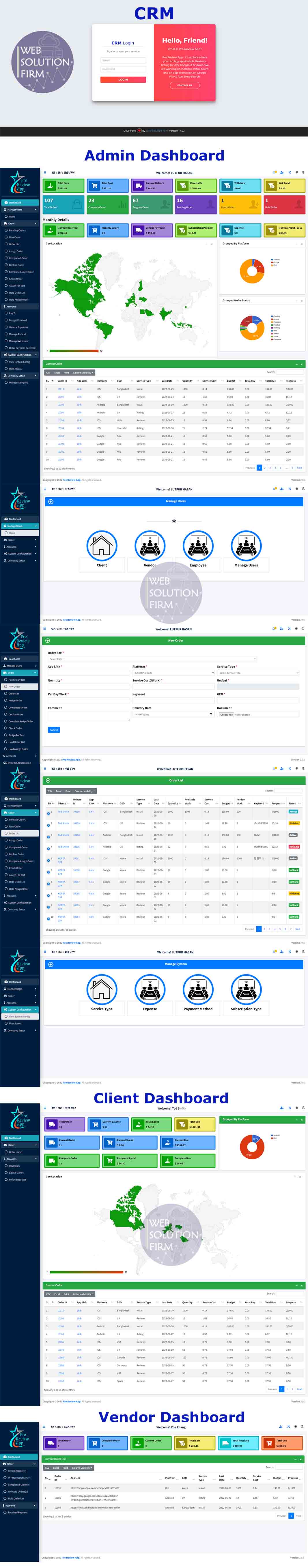The width and height of the screenshot is (308, 1568).
Task: Open the Service Type icon on Manage System page
Action: click(102, 990)
